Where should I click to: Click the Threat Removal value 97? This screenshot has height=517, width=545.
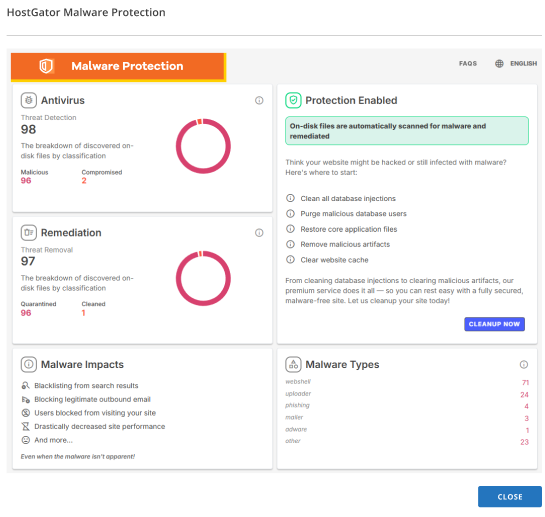tap(28, 261)
